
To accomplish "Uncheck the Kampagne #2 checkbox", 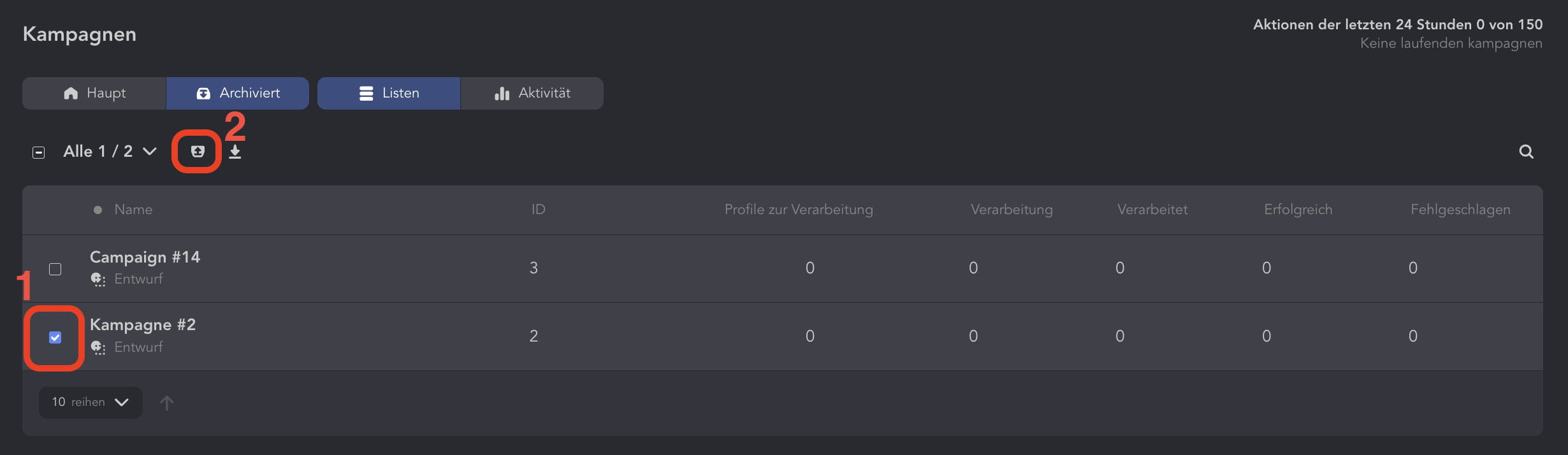I will tap(55, 337).
